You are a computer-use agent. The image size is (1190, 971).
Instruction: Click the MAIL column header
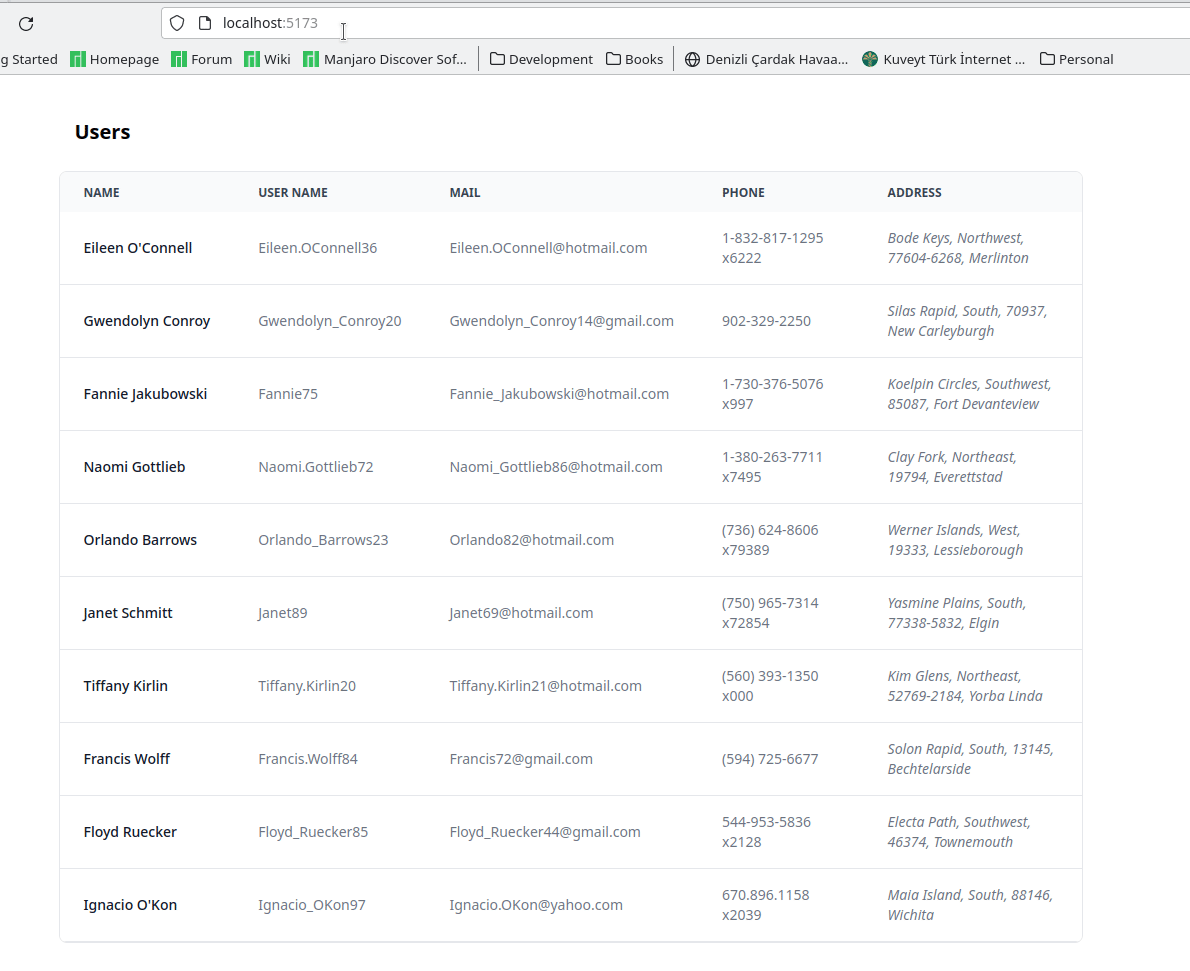(x=464, y=192)
